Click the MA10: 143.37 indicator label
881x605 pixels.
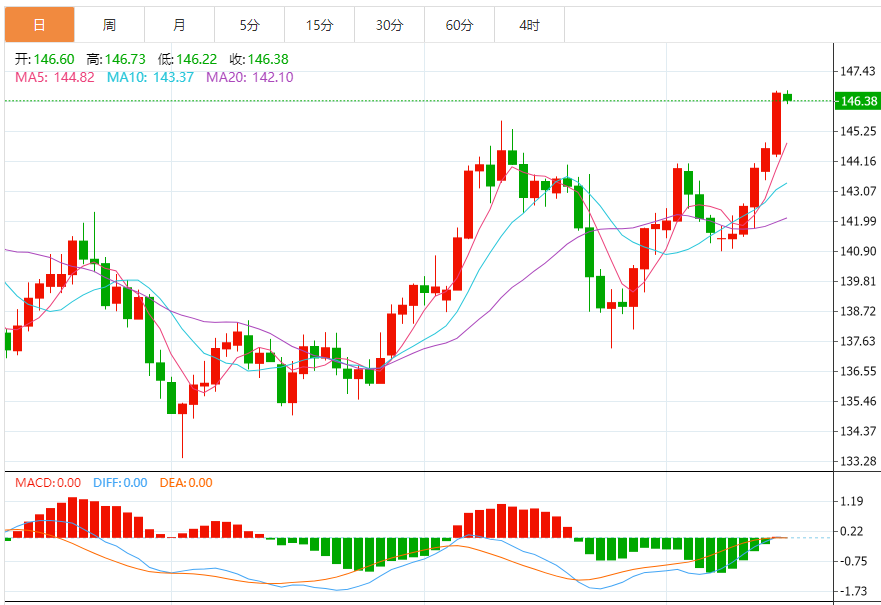coord(150,78)
